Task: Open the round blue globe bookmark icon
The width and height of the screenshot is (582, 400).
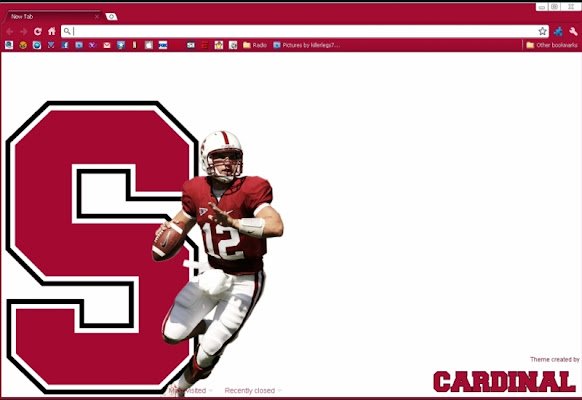Action: [x=37, y=45]
